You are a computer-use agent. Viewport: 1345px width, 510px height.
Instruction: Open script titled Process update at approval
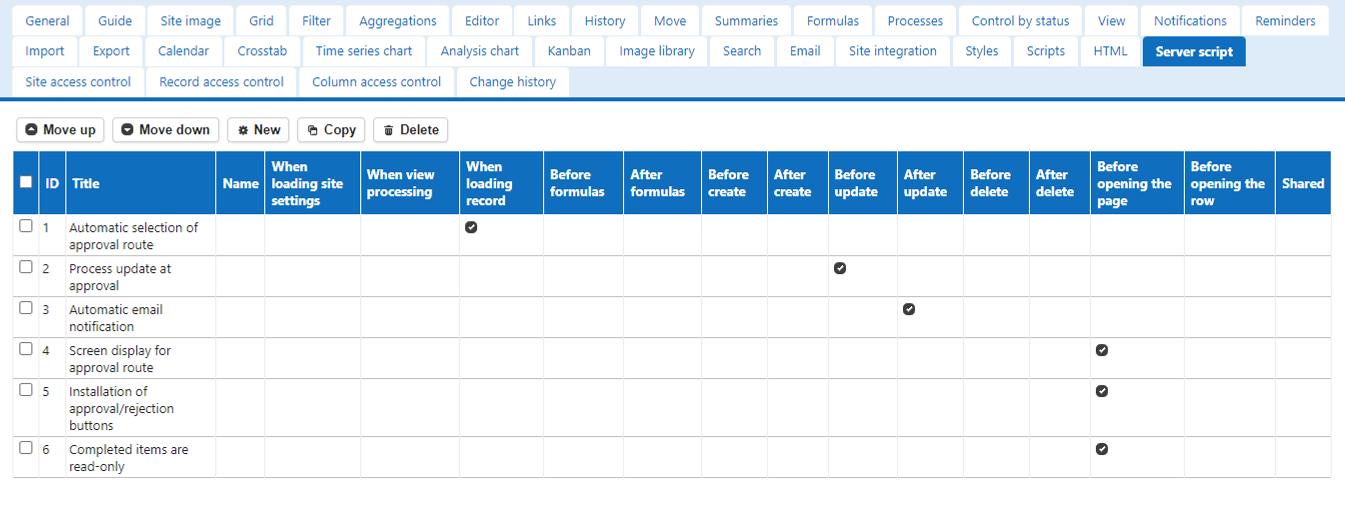[x=119, y=277]
